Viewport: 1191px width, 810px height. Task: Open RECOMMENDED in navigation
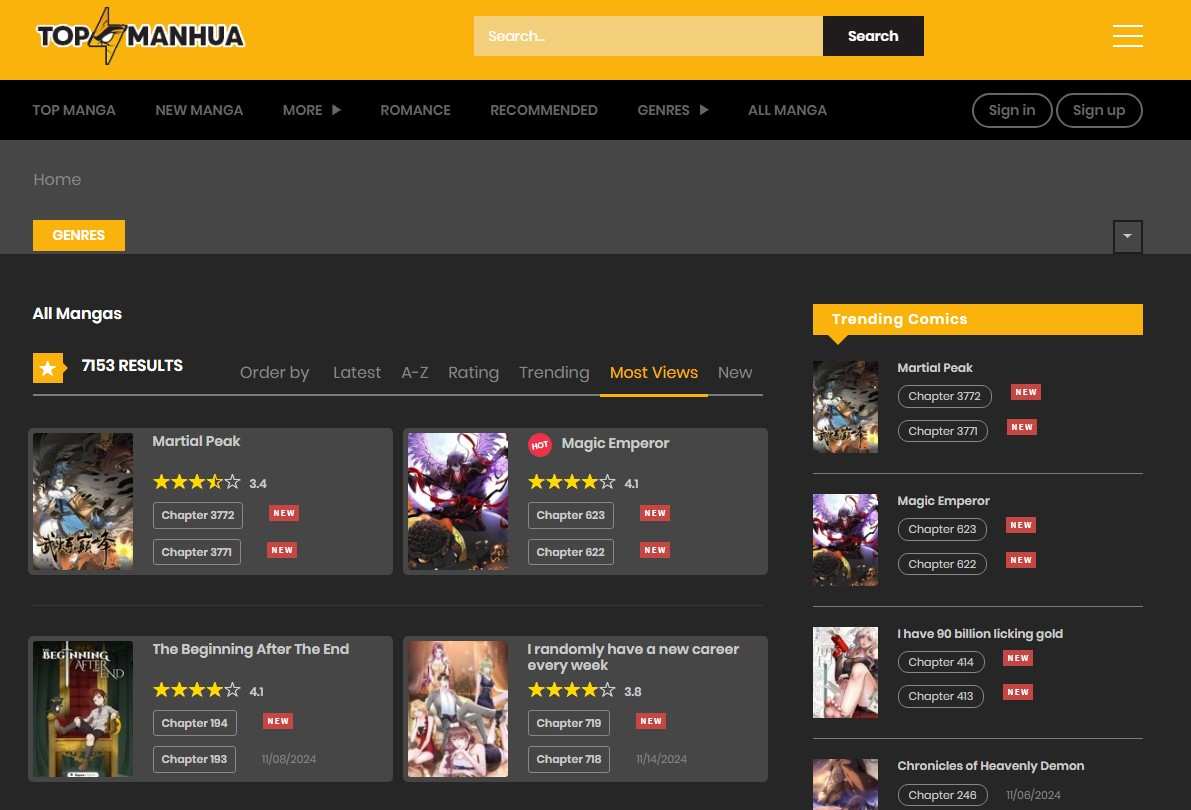tap(544, 110)
